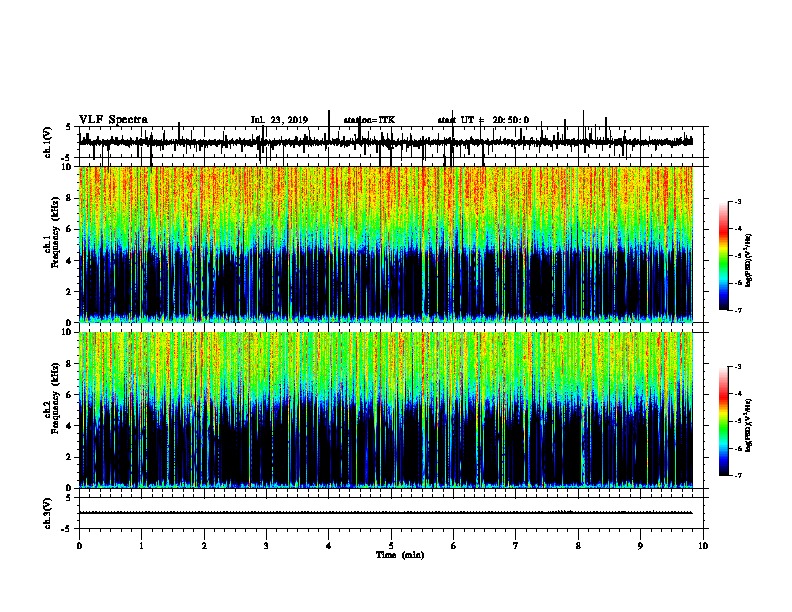The width and height of the screenshot is (792, 612).
Task: Click the "4" kHz tick on ch.1 spectrogram
Action: point(70,261)
